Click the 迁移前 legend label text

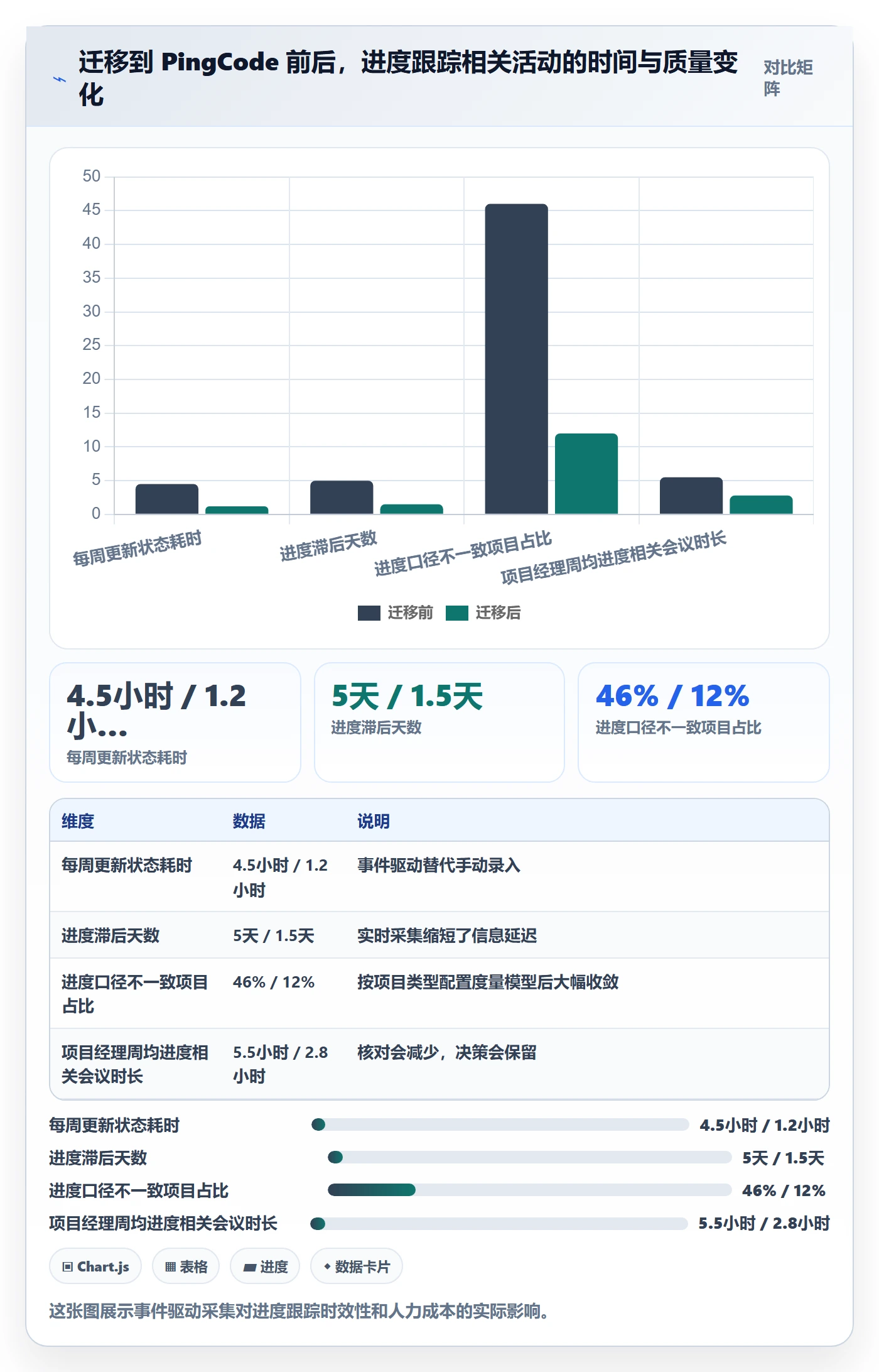pyautogui.click(x=411, y=613)
